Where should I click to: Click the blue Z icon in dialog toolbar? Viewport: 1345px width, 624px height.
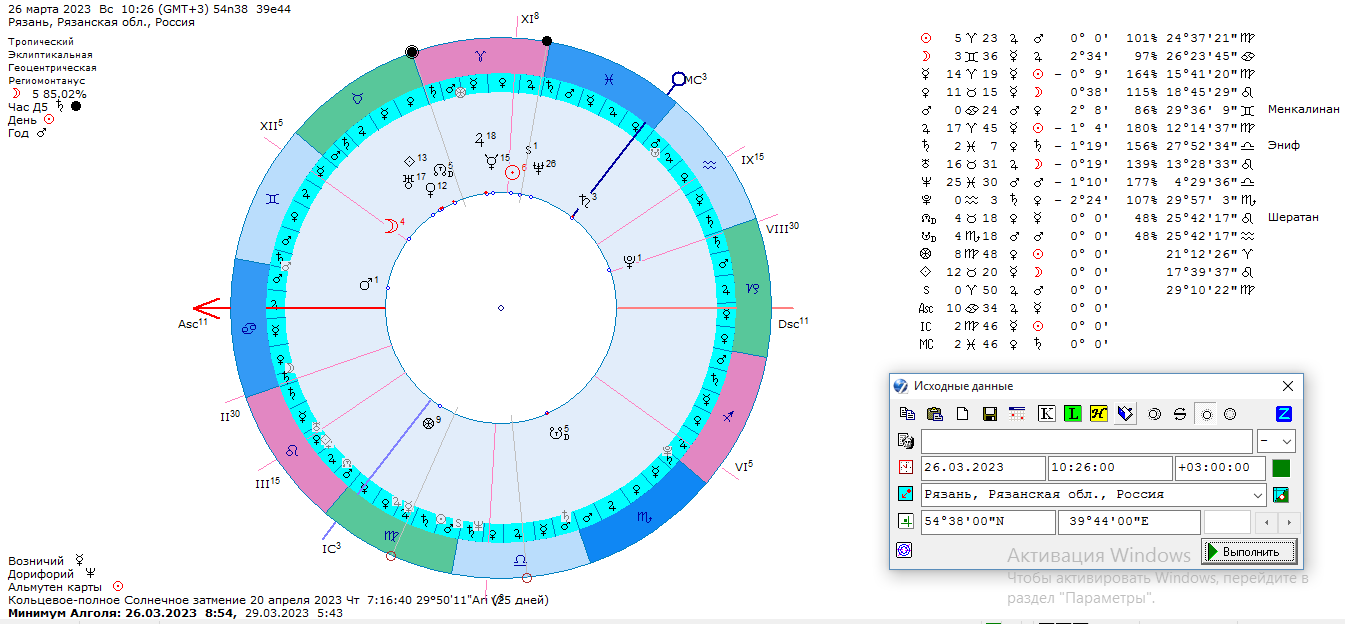click(1284, 413)
